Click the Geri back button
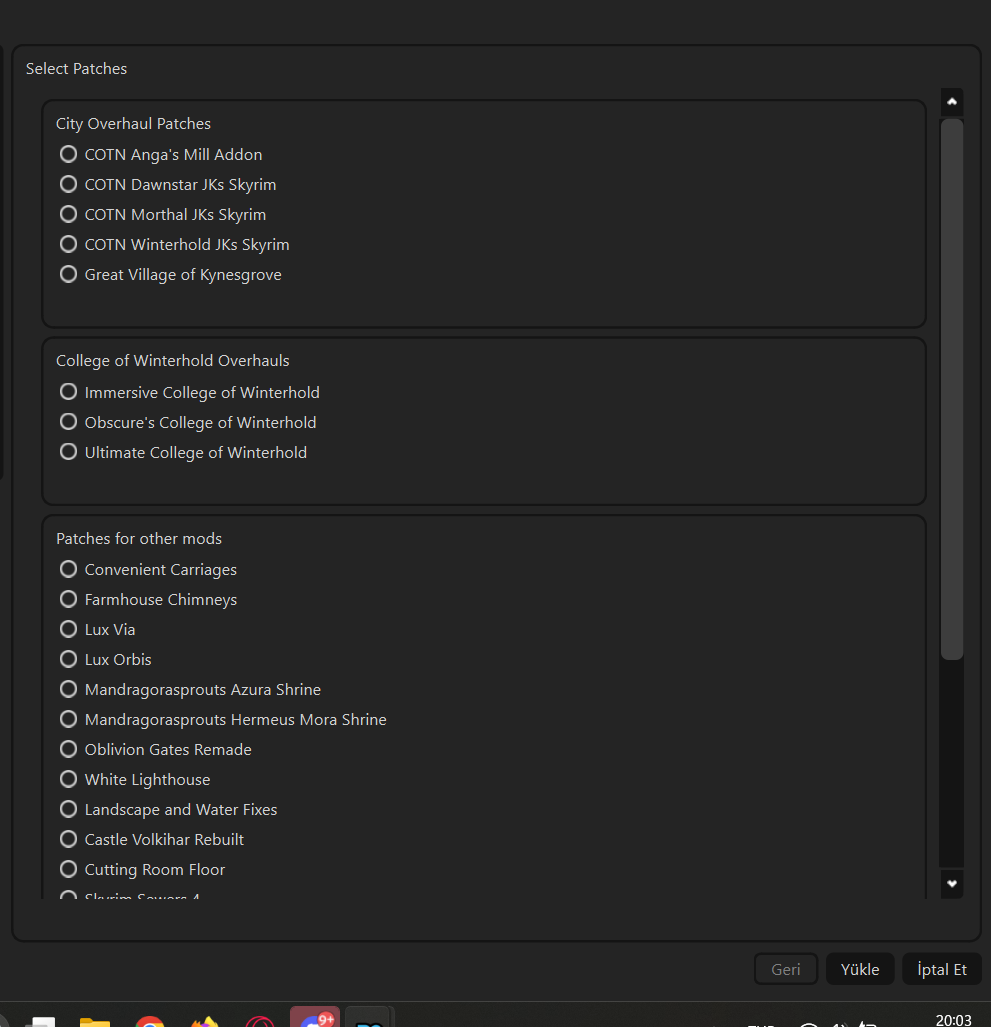 786,969
